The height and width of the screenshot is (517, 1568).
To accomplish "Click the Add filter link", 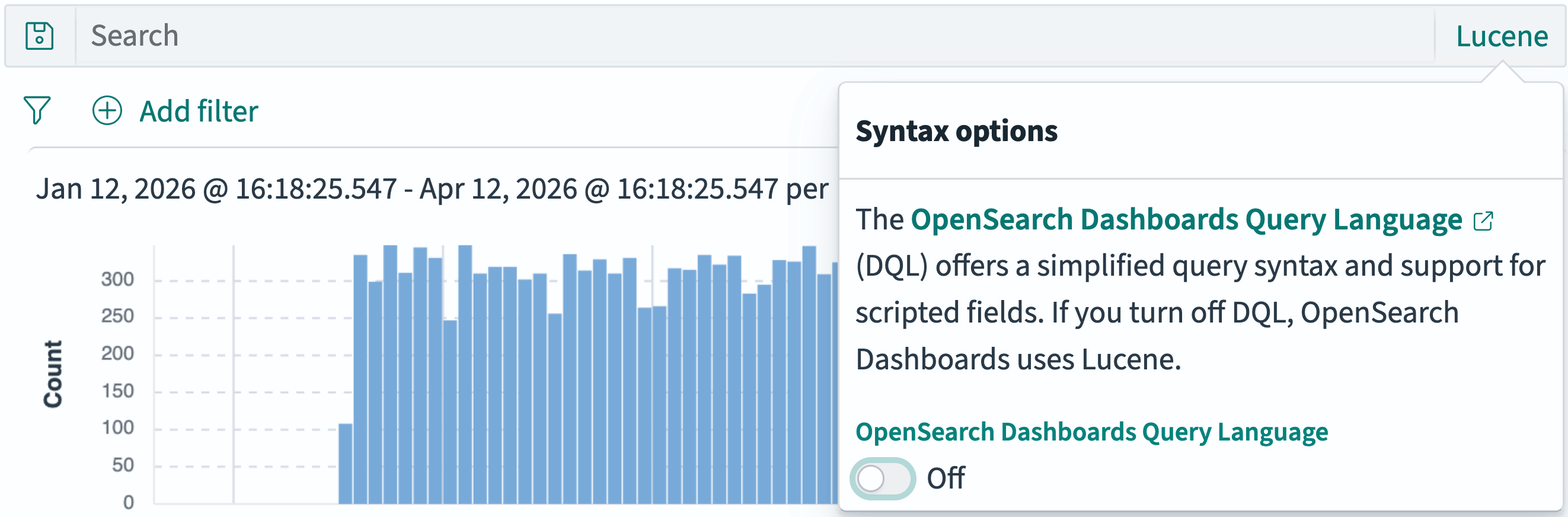I will click(199, 111).
